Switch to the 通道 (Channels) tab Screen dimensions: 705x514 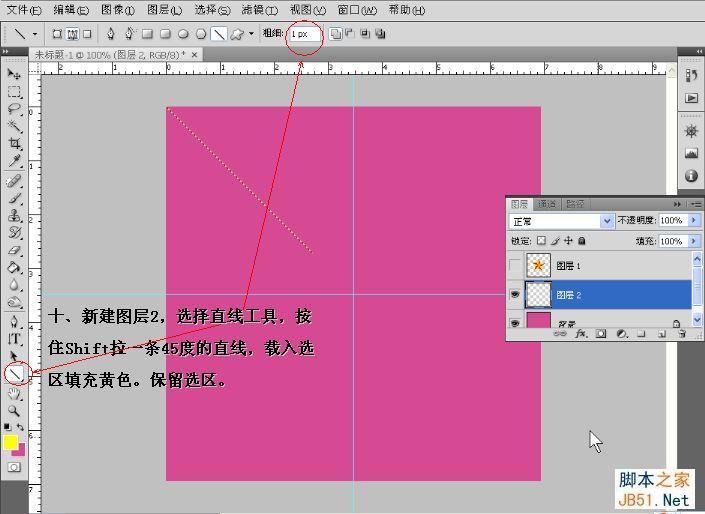click(x=547, y=204)
